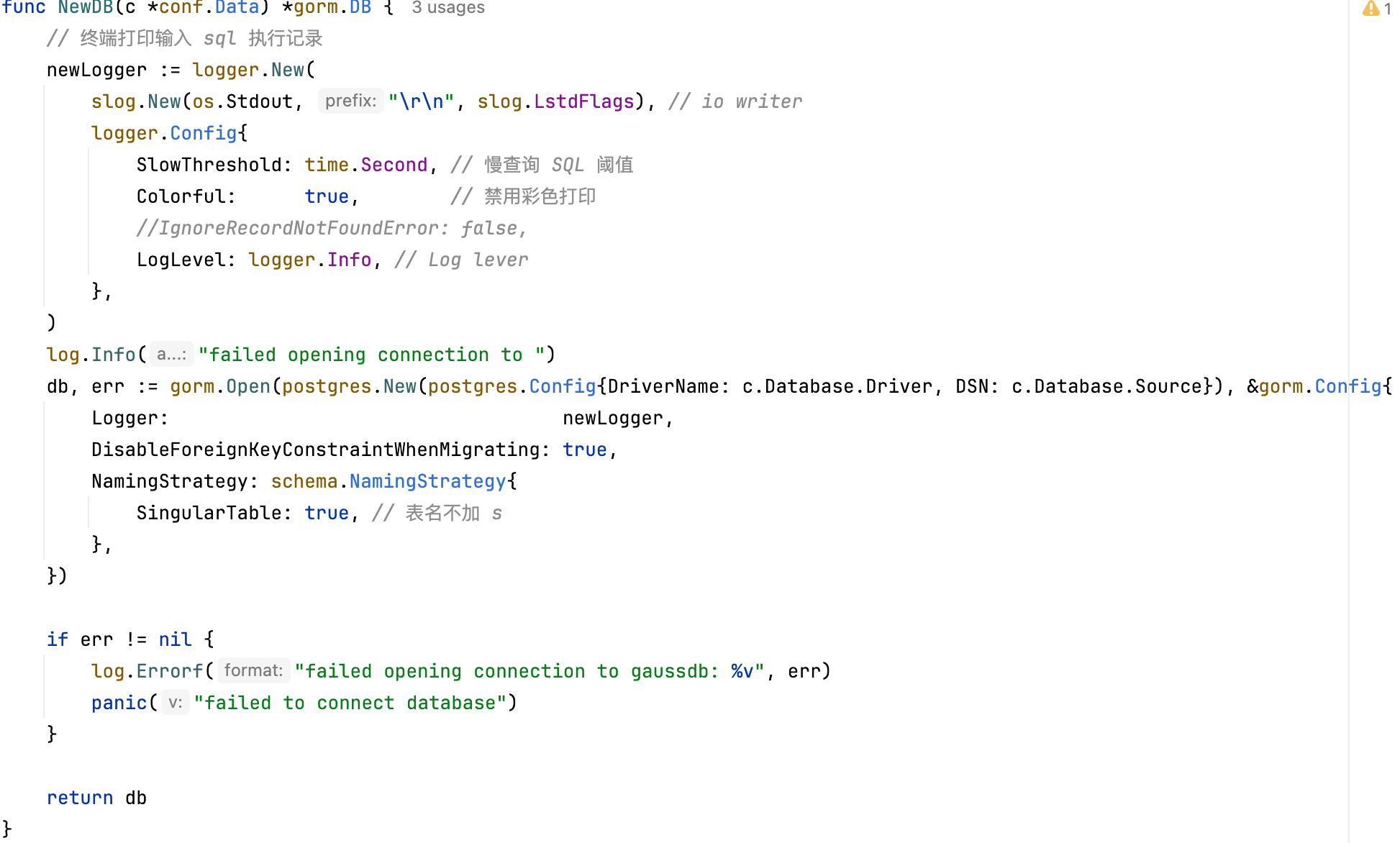Click the gorm.Open function call
The height and width of the screenshot is (843, 1400).
pos(248,386)
